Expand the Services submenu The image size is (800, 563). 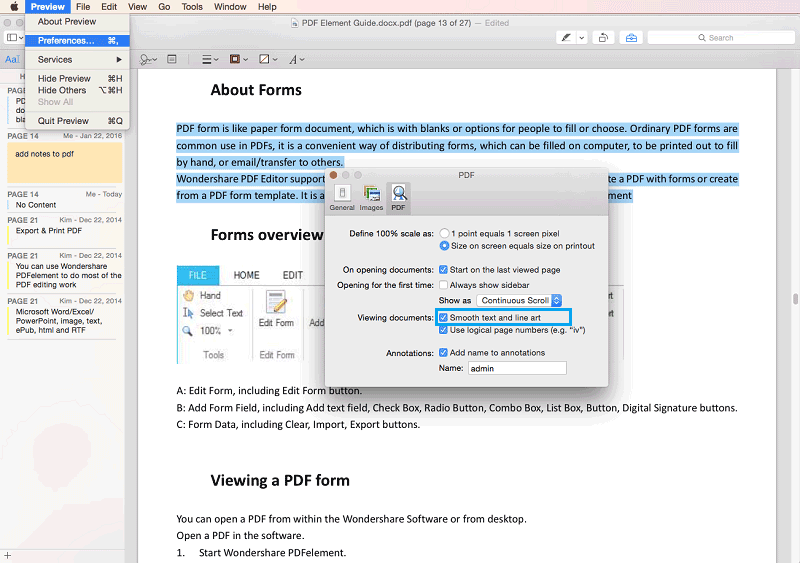coord(77,60)
